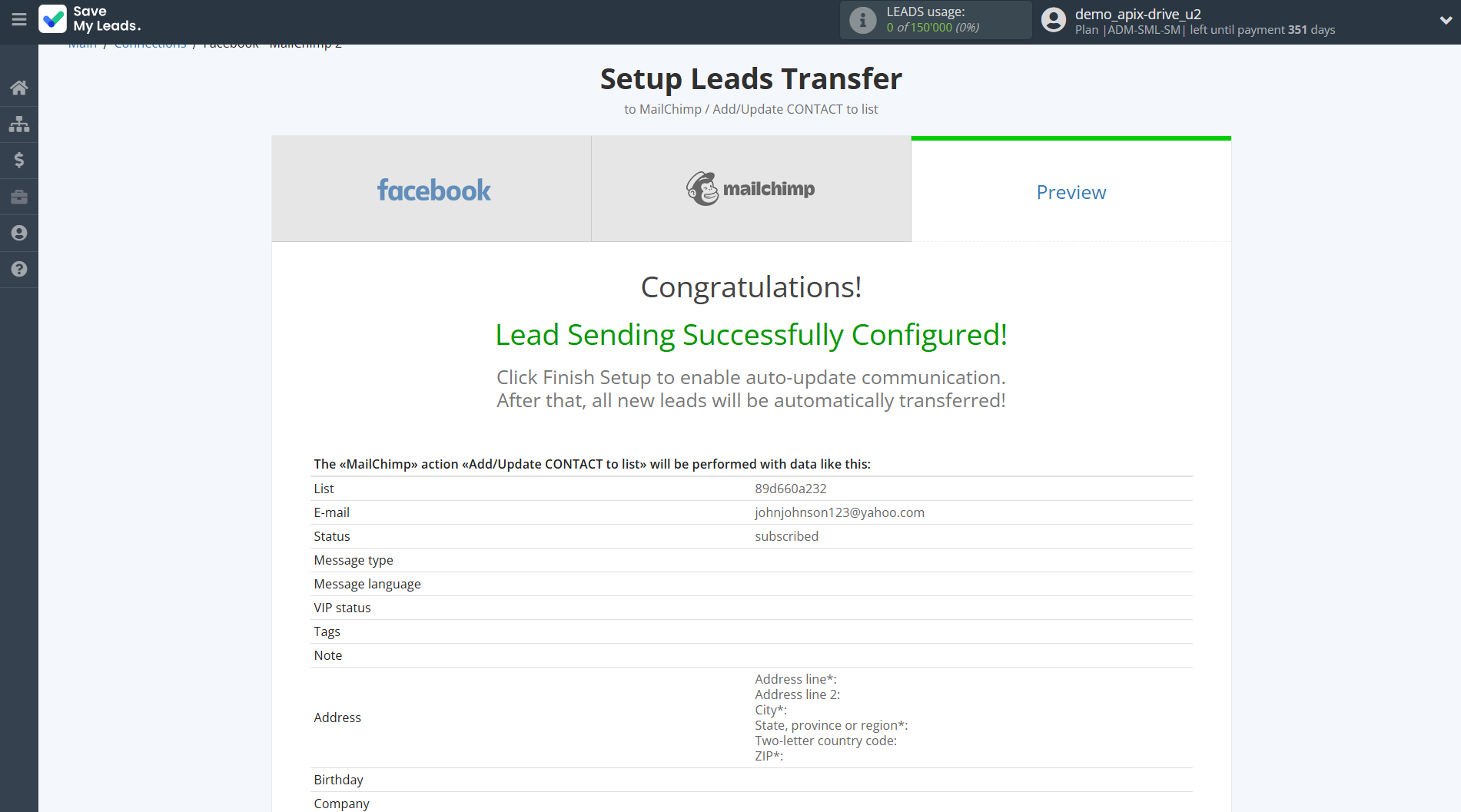Click the LEADS usage info icon
Screen dimensions: 1461x812
[x=862, y=20]
